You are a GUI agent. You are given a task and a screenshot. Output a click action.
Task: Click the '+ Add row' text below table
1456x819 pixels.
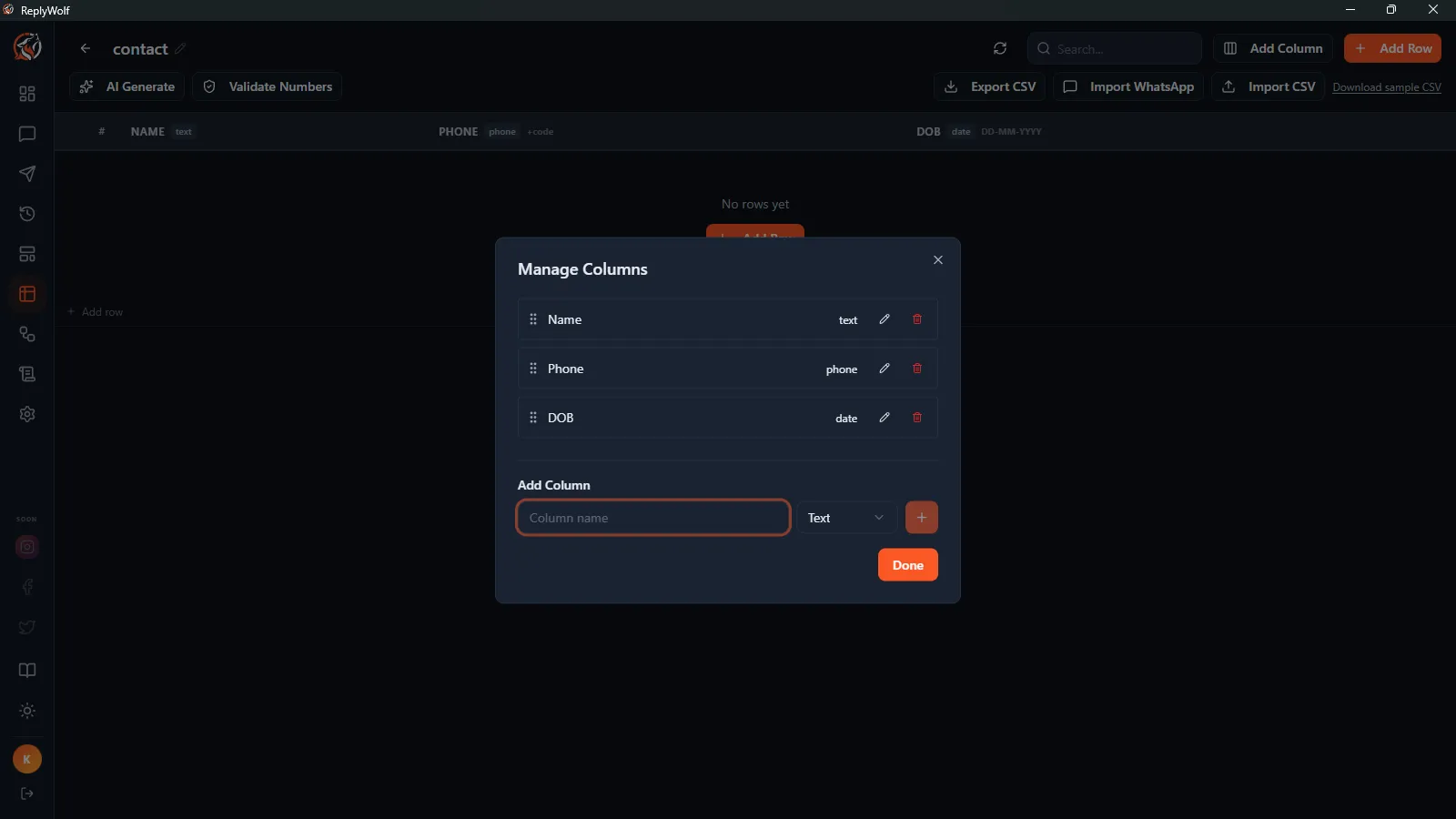[96, 312]
